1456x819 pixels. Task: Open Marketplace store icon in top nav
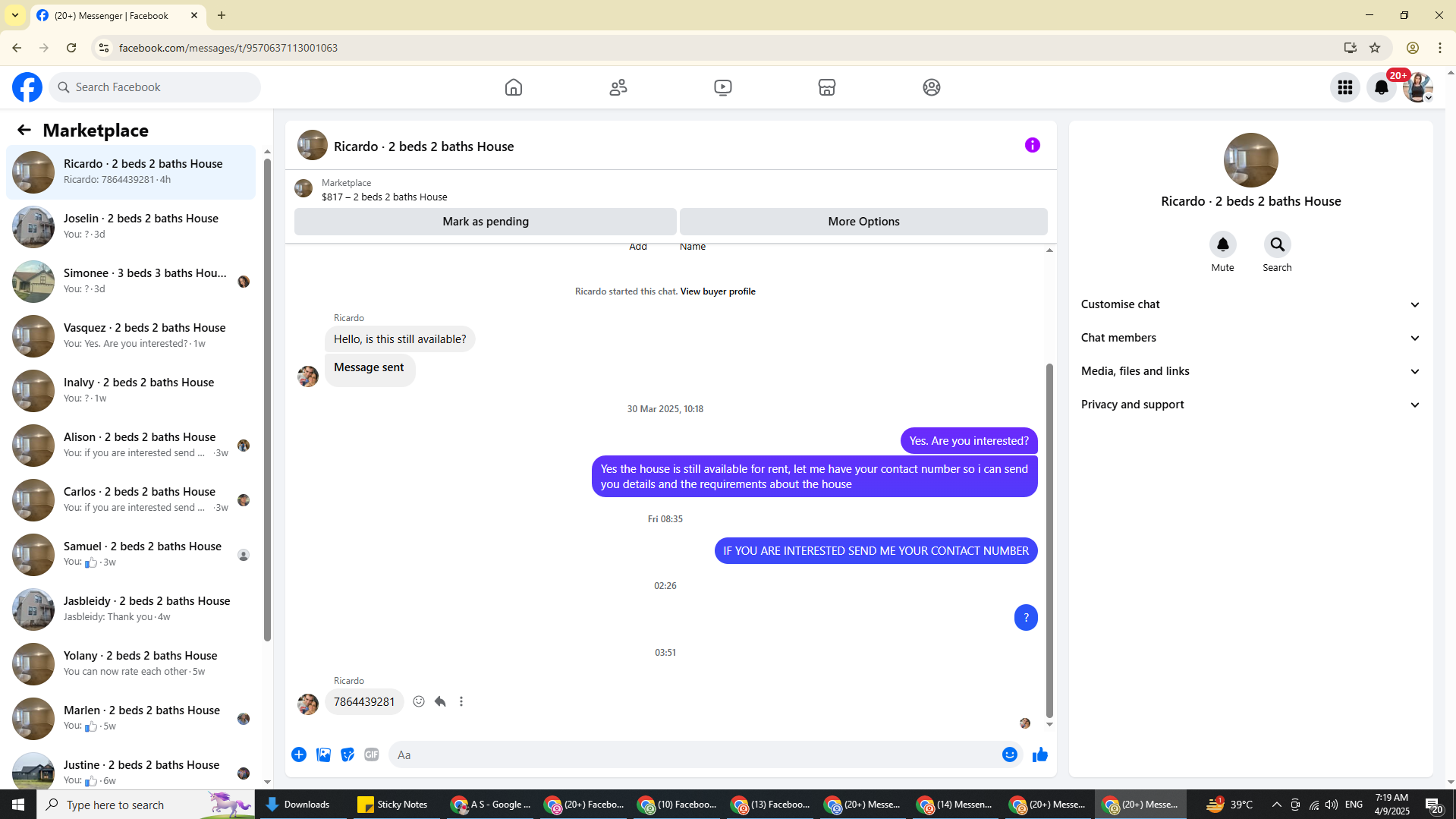pyautogui.click(x=827, y=87)
